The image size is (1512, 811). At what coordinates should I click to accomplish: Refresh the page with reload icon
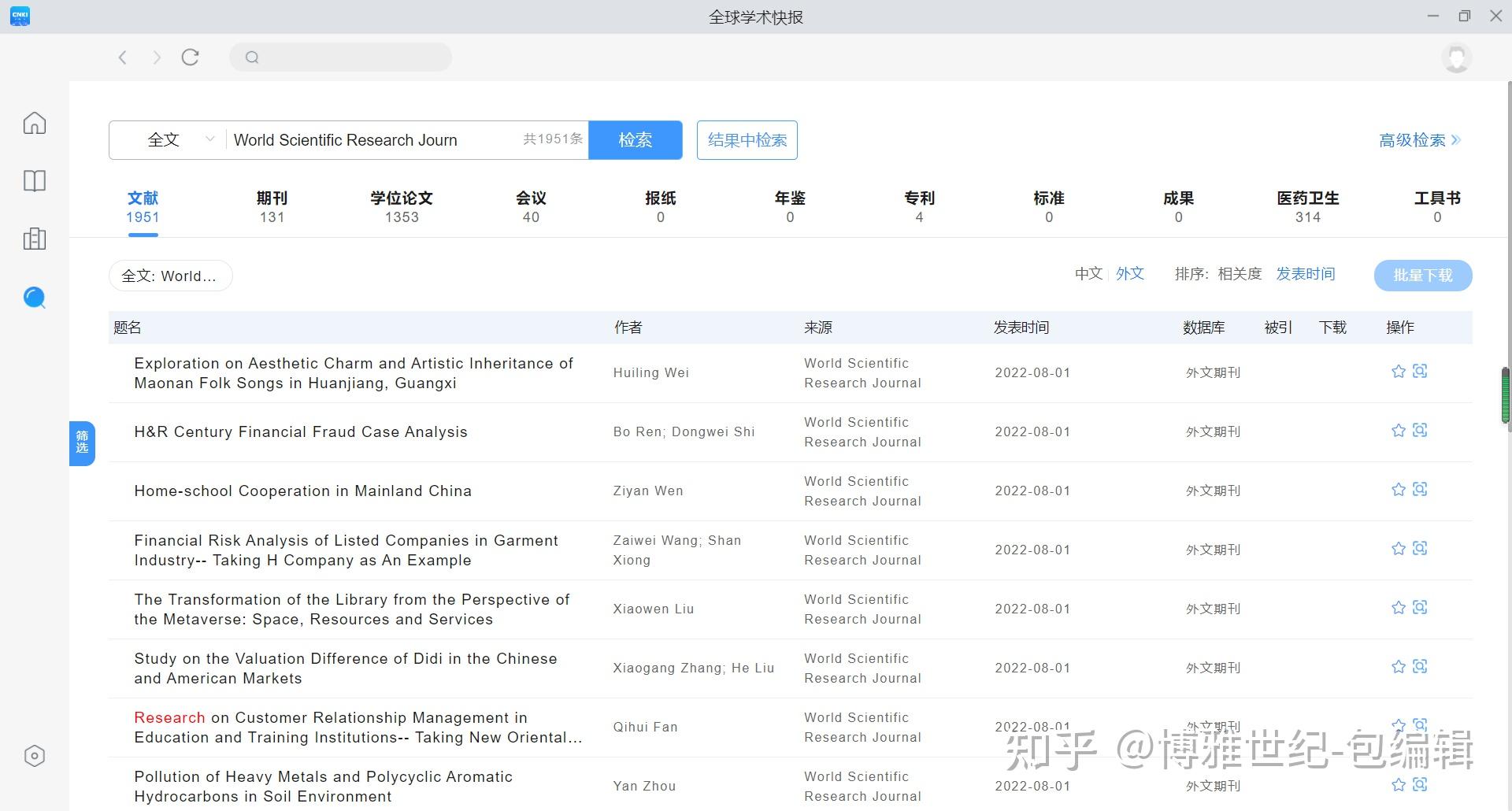coord(191,57)
